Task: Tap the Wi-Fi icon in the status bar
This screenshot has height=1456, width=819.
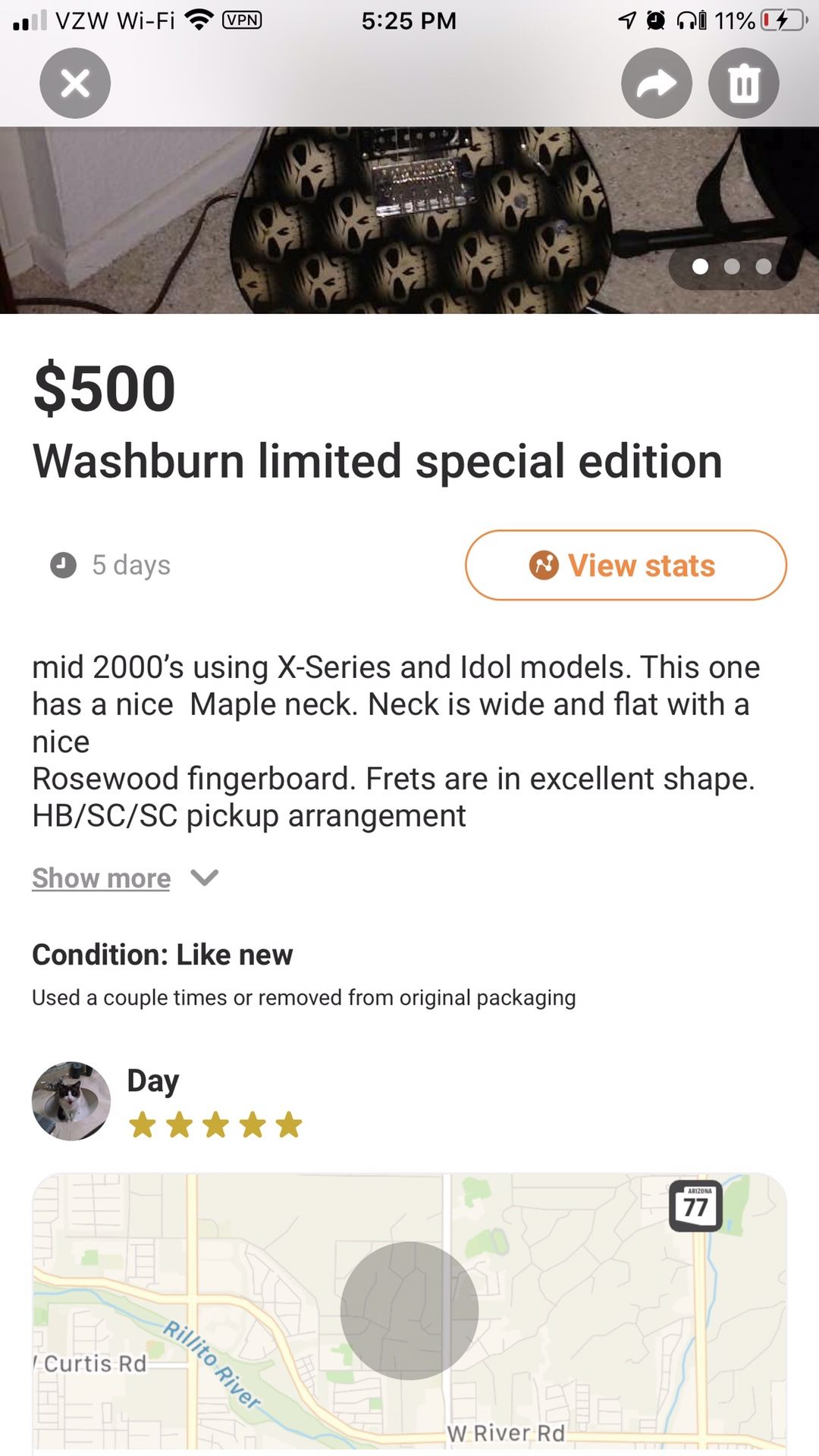Action: click(199, 20)
